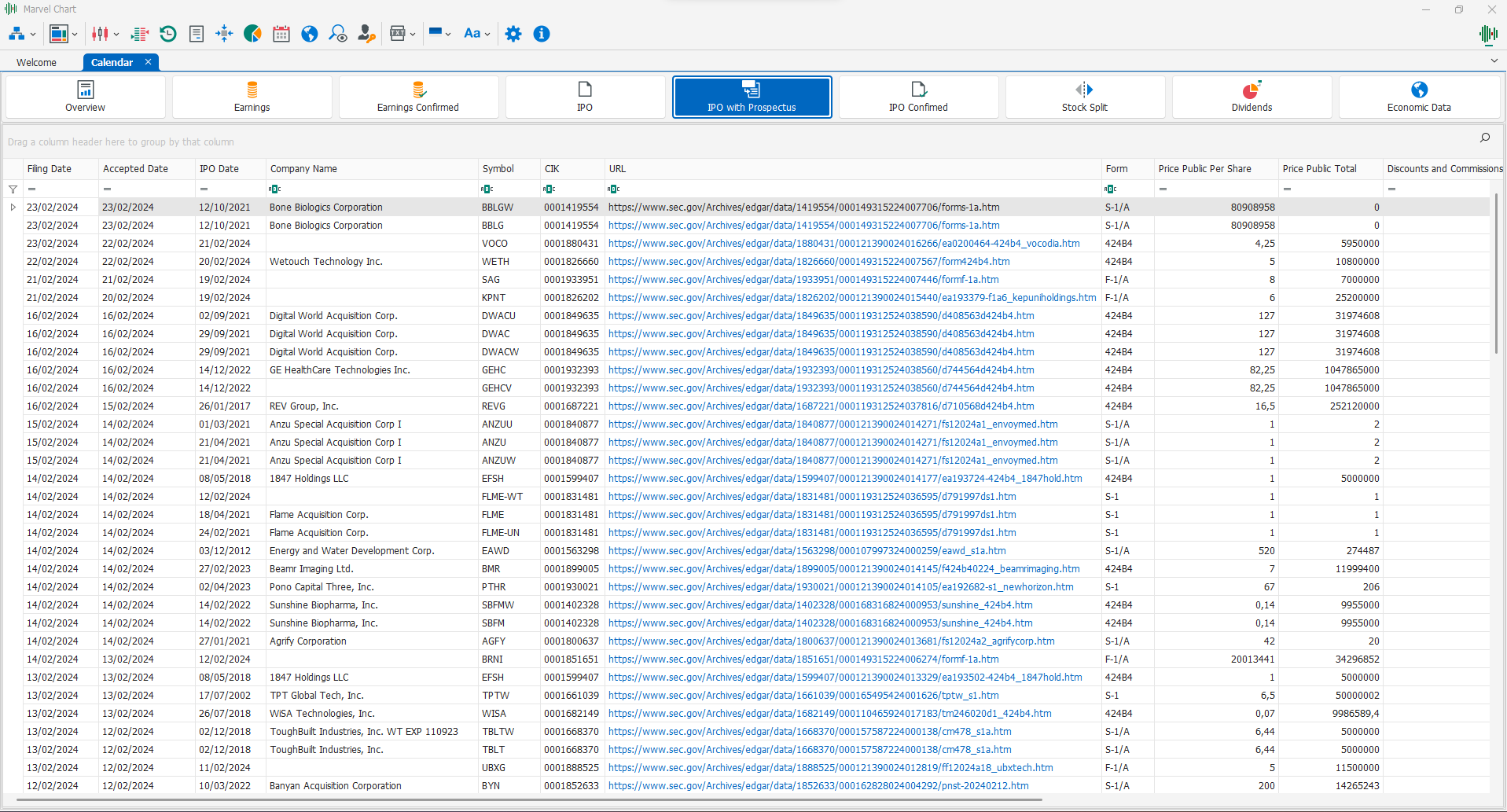
Task: Open the BYN pnst-20240212 URL link
Action: pyautogui.click(x=818, y=786)
